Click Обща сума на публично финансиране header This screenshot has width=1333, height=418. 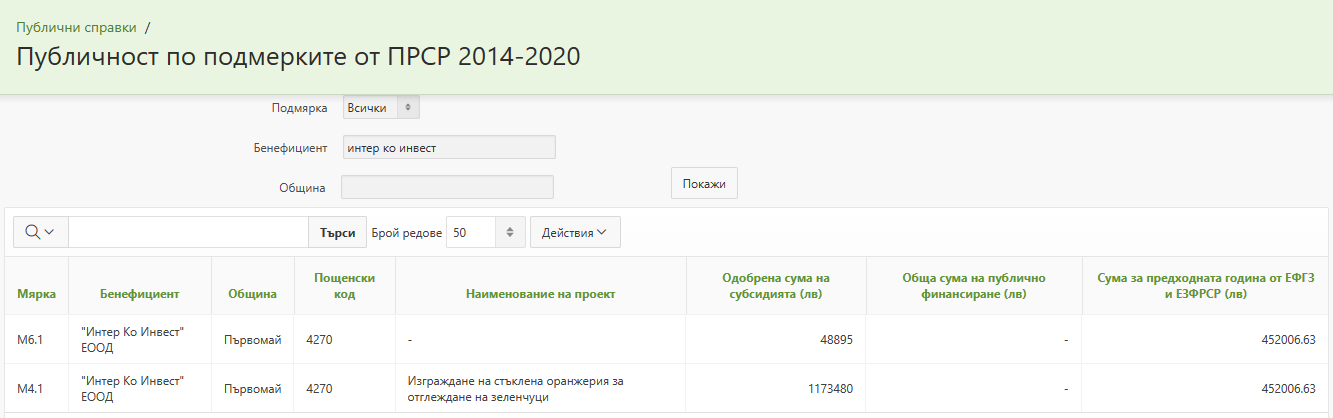tap(973, 286)
